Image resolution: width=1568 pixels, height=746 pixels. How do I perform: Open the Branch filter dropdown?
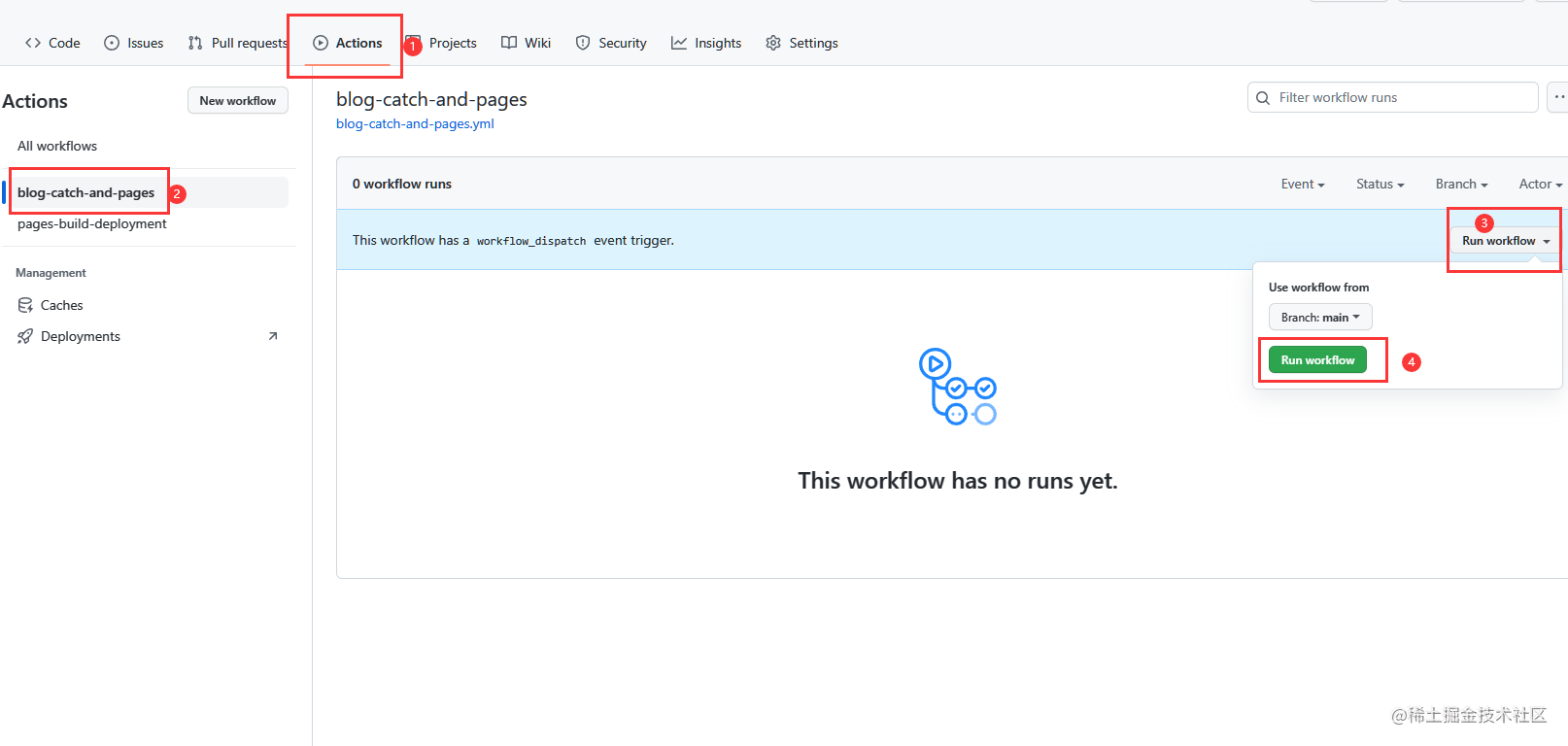click(x=1462, y=184)
